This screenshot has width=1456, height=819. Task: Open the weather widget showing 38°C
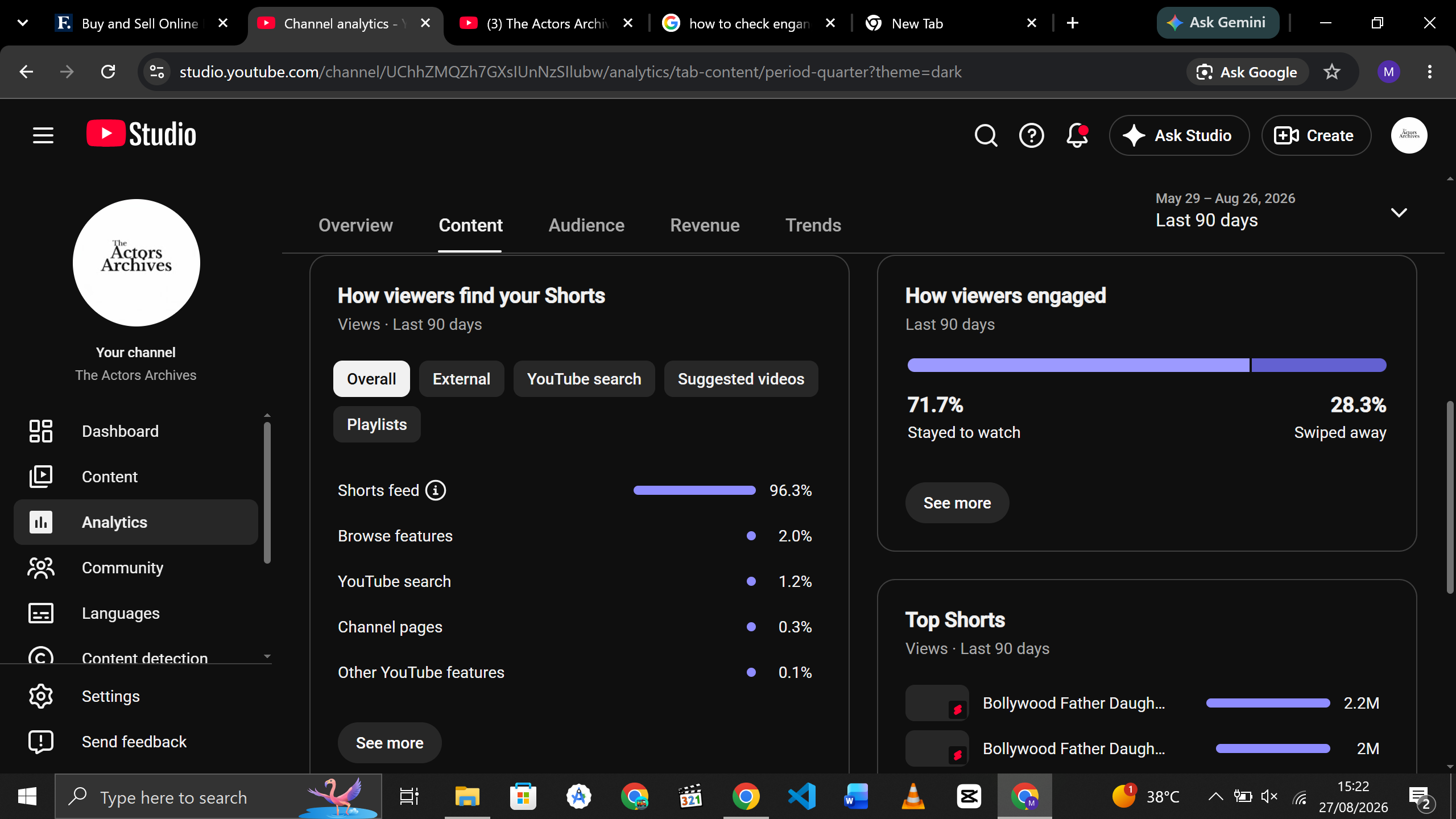pyautogui.click(x=1145, y=796)
